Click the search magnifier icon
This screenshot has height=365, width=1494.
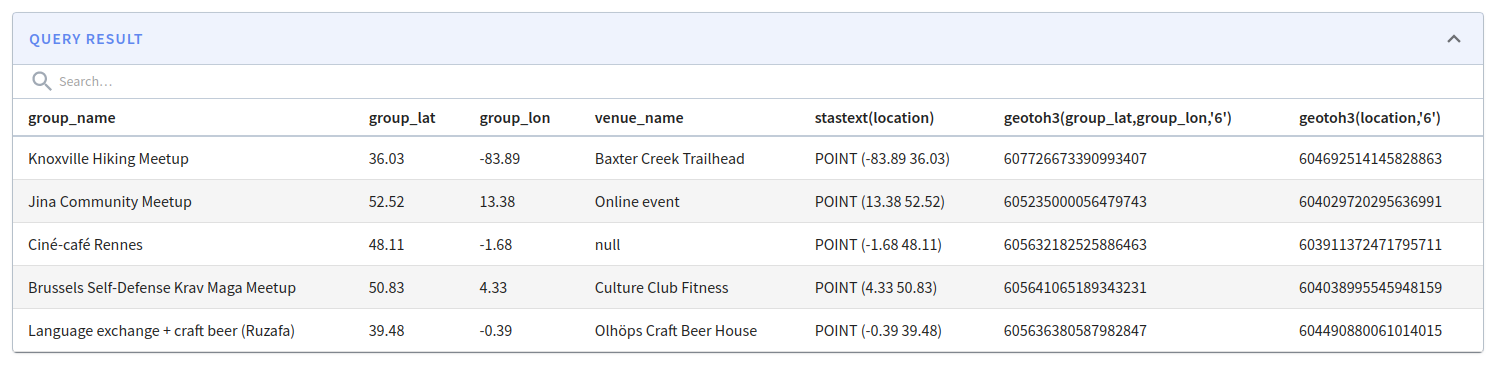(x=41, y=81)
